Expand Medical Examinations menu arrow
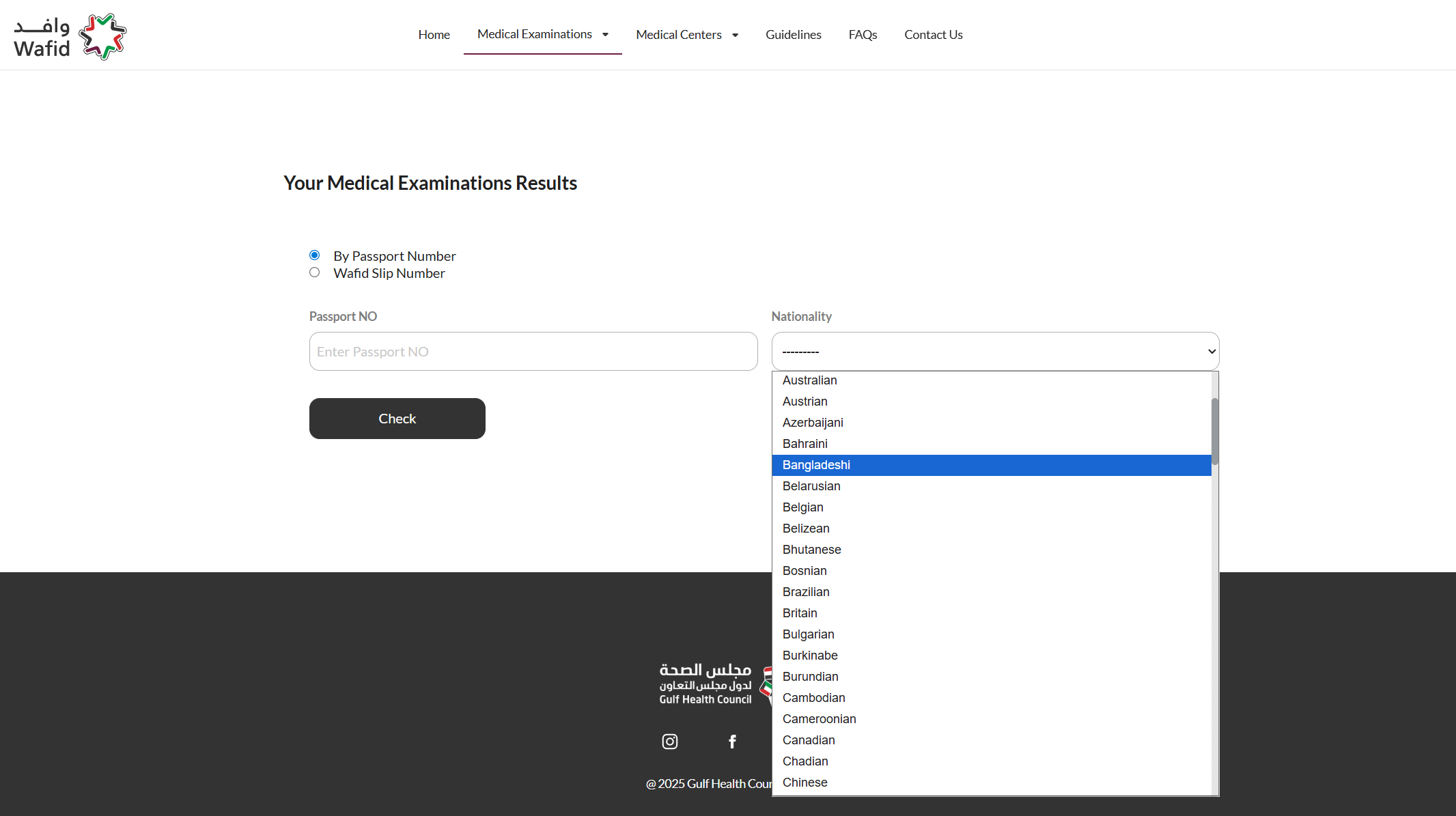1456x816 pixels. coord(605,35)
